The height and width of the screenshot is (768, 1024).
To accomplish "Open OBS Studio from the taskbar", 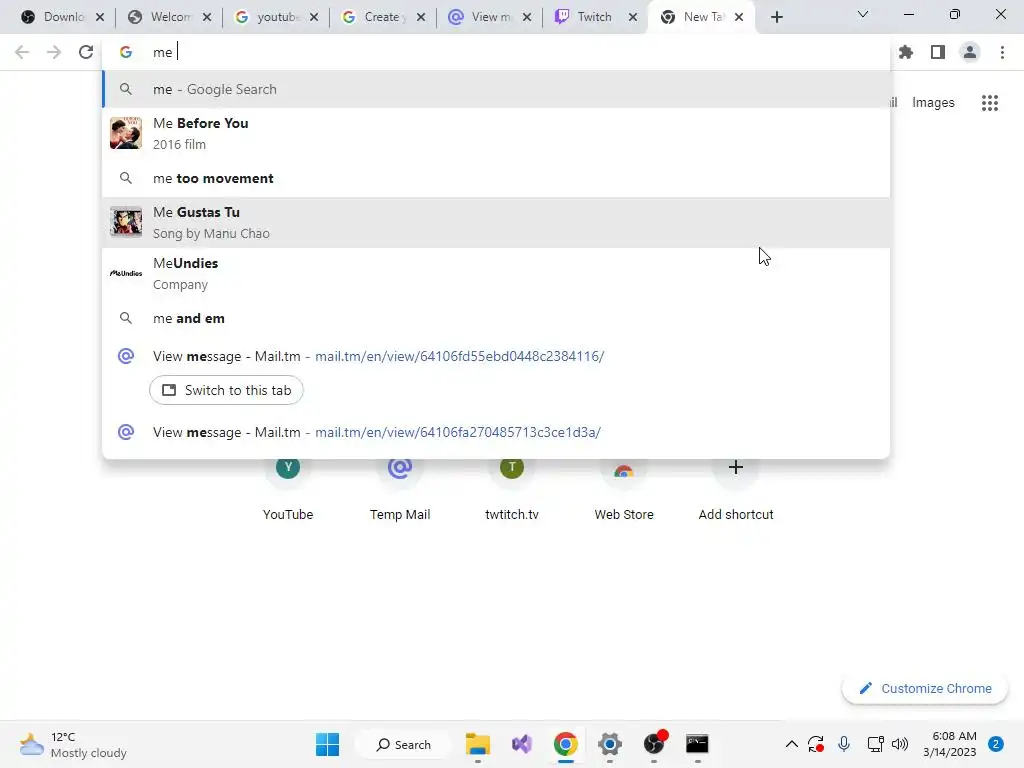I will pos(654,744).
